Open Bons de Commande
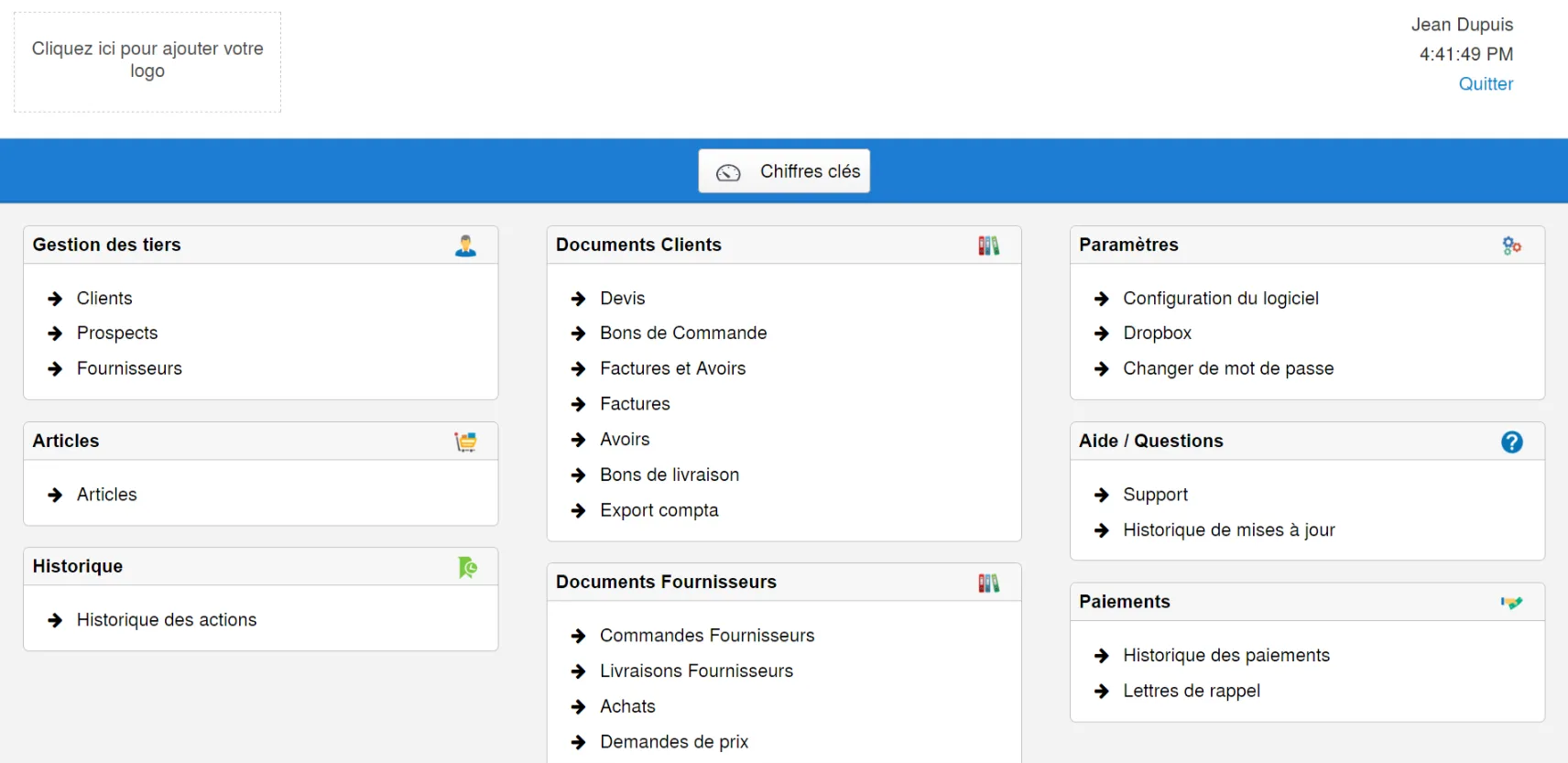This screenshot has height=763, width=1568. click(x=683, y=333)
